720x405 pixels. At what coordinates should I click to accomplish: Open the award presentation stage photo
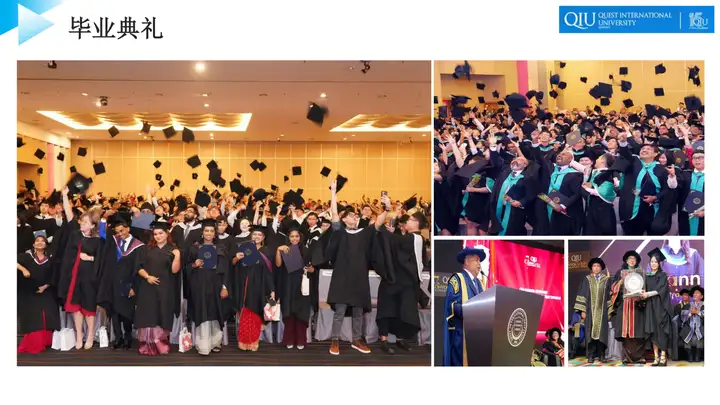pos(636,303)
